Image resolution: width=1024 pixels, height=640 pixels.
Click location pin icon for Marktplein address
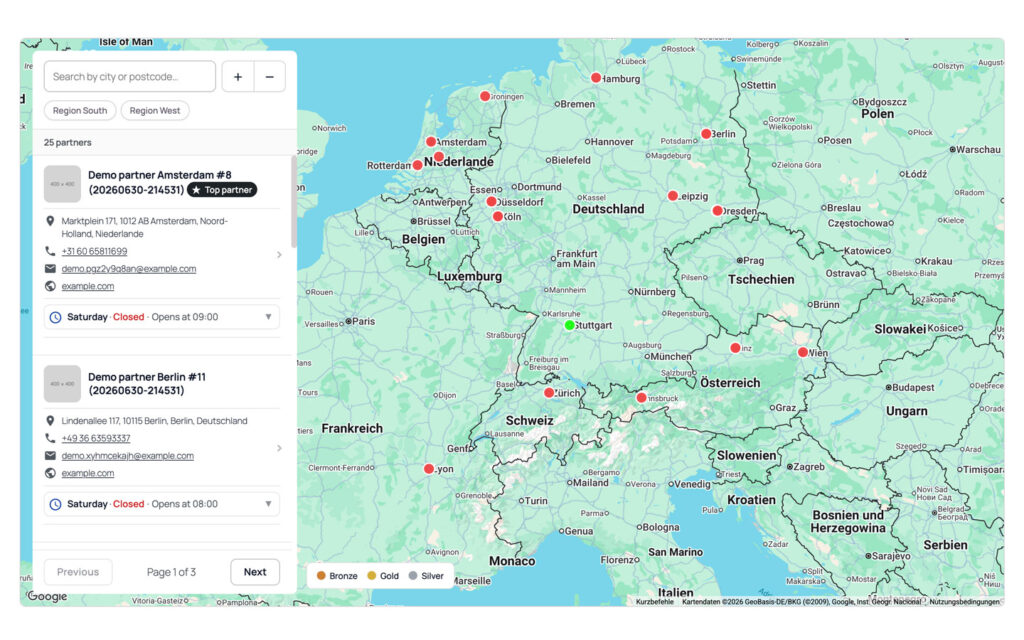click(50, 221)
